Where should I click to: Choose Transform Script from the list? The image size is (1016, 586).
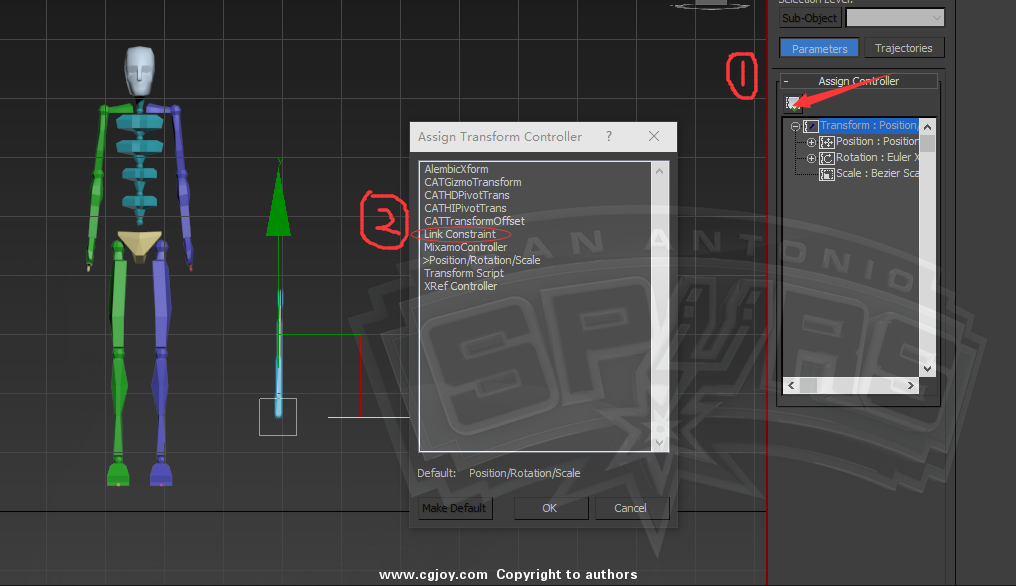point(463,273)
